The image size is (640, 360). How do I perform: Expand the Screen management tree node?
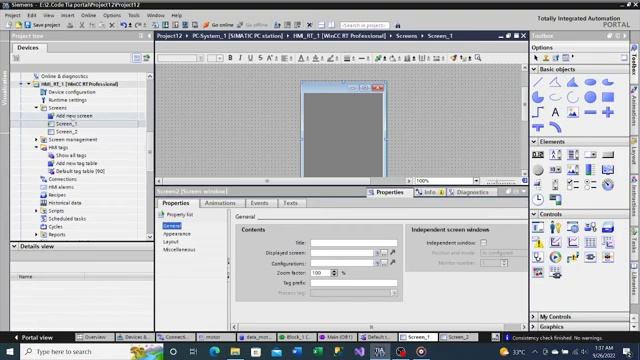(x=36, y=140)
